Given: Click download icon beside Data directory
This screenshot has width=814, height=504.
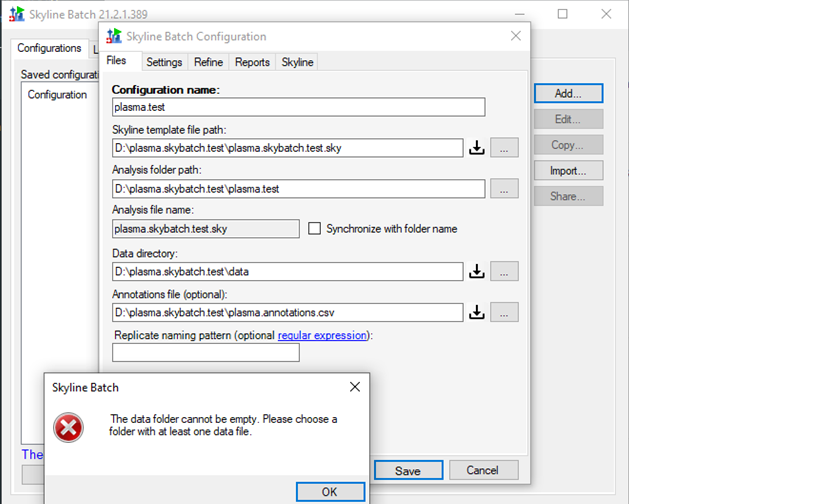Looking at the screenshot, I should [x=477, y=271].
